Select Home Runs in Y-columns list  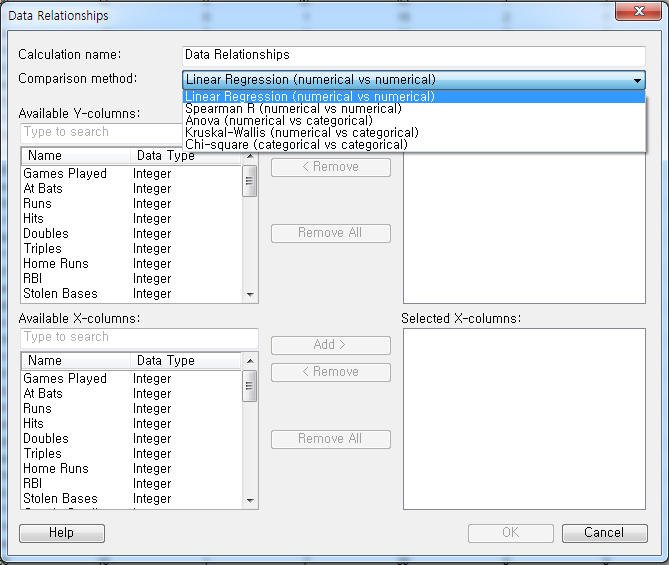(131, 263)
